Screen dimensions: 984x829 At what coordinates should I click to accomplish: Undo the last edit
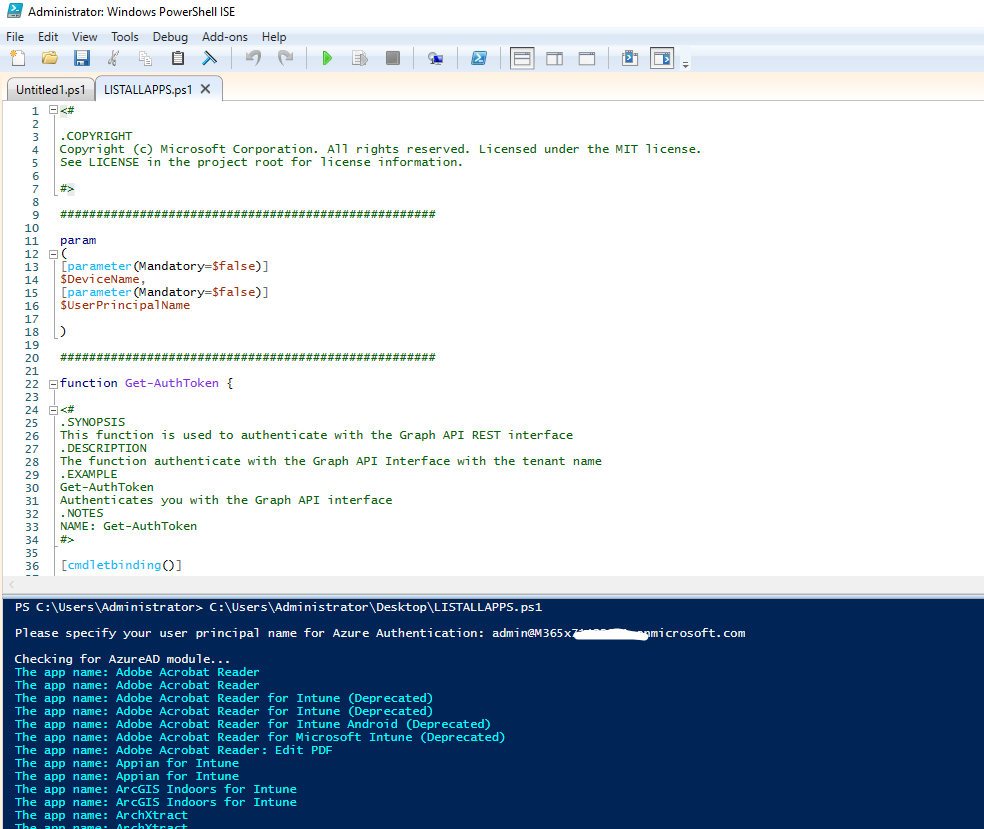click(253, 58)
